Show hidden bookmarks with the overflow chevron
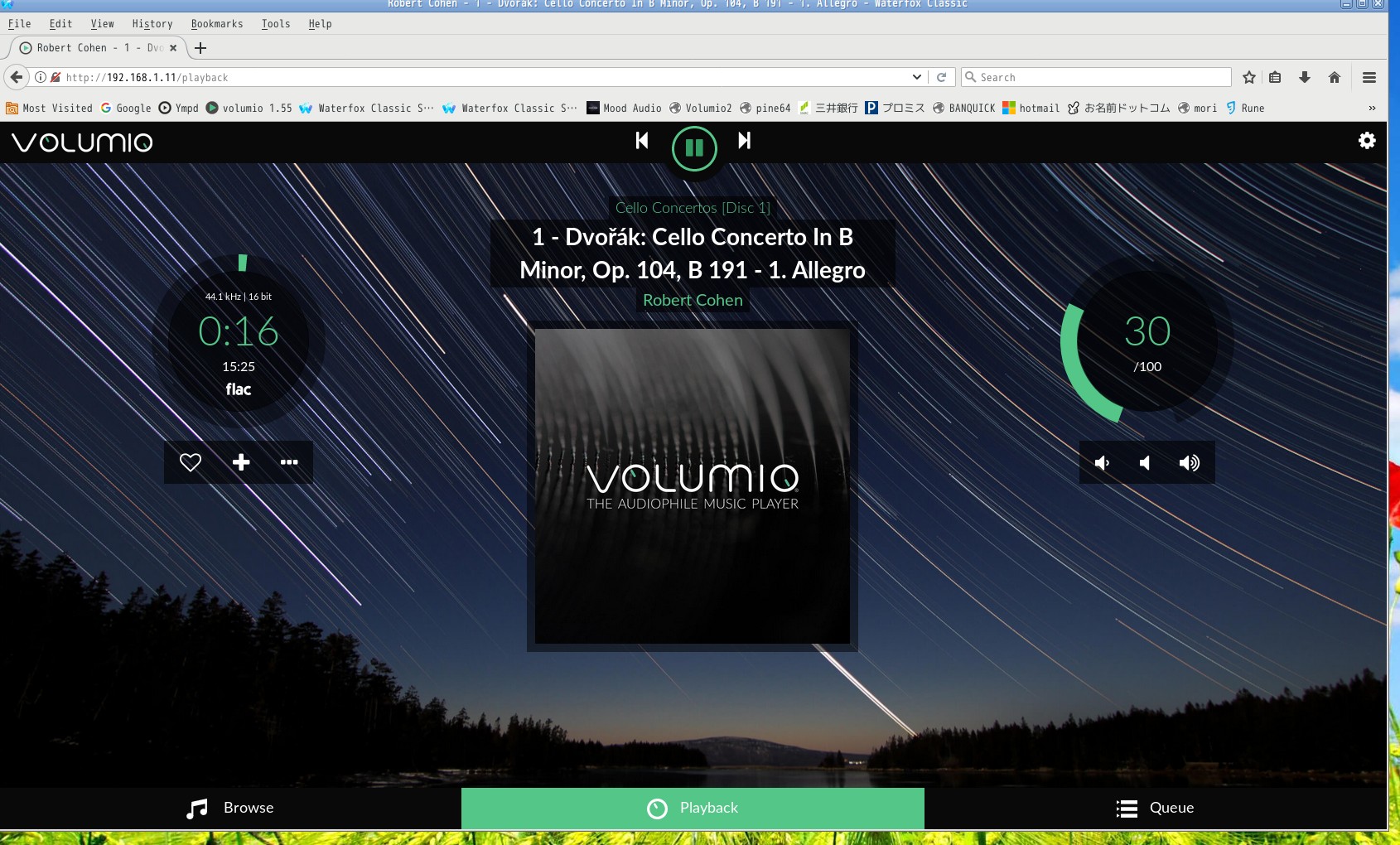The width and height of the screenshot is (1400, 845). [1372, 109]
